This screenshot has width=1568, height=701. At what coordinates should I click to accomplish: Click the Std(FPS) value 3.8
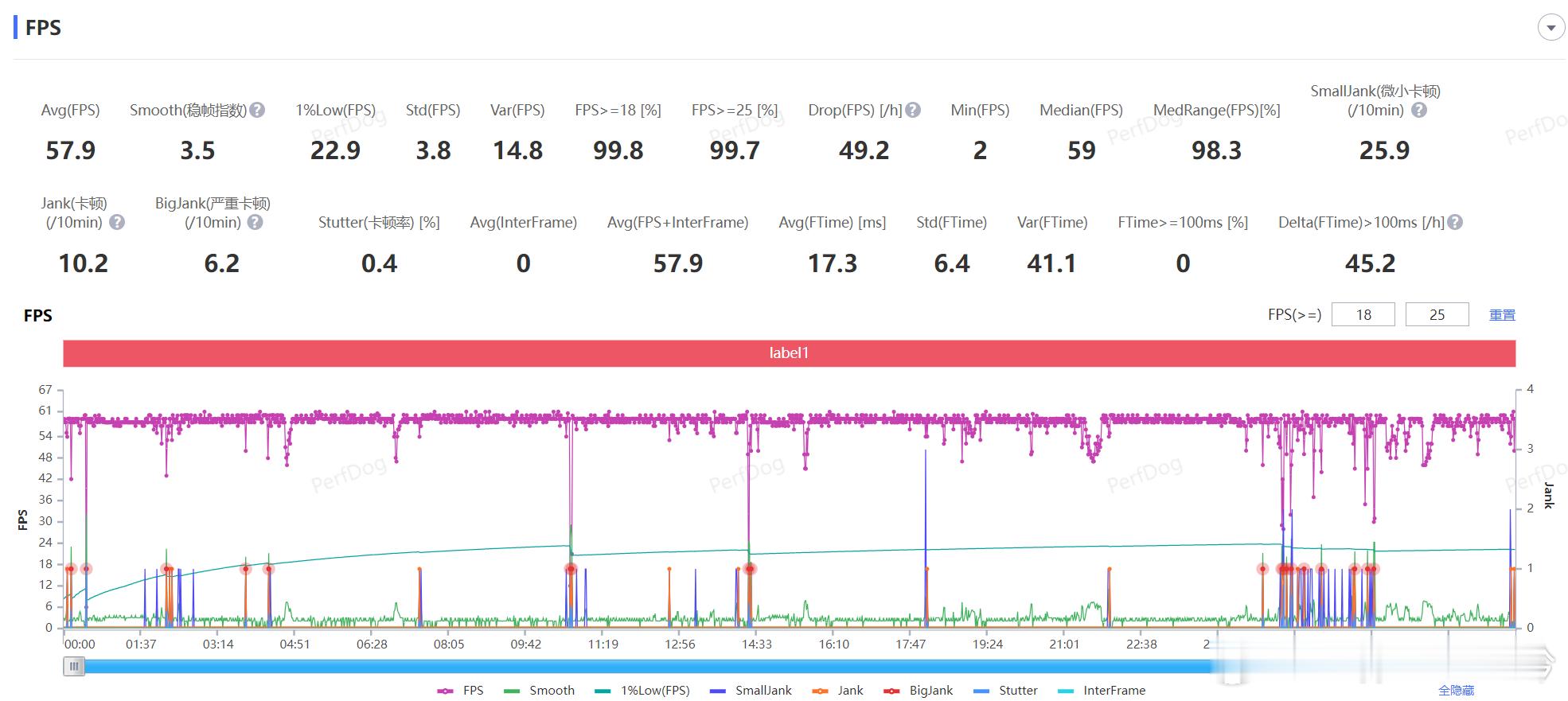(x=433, y=150)
